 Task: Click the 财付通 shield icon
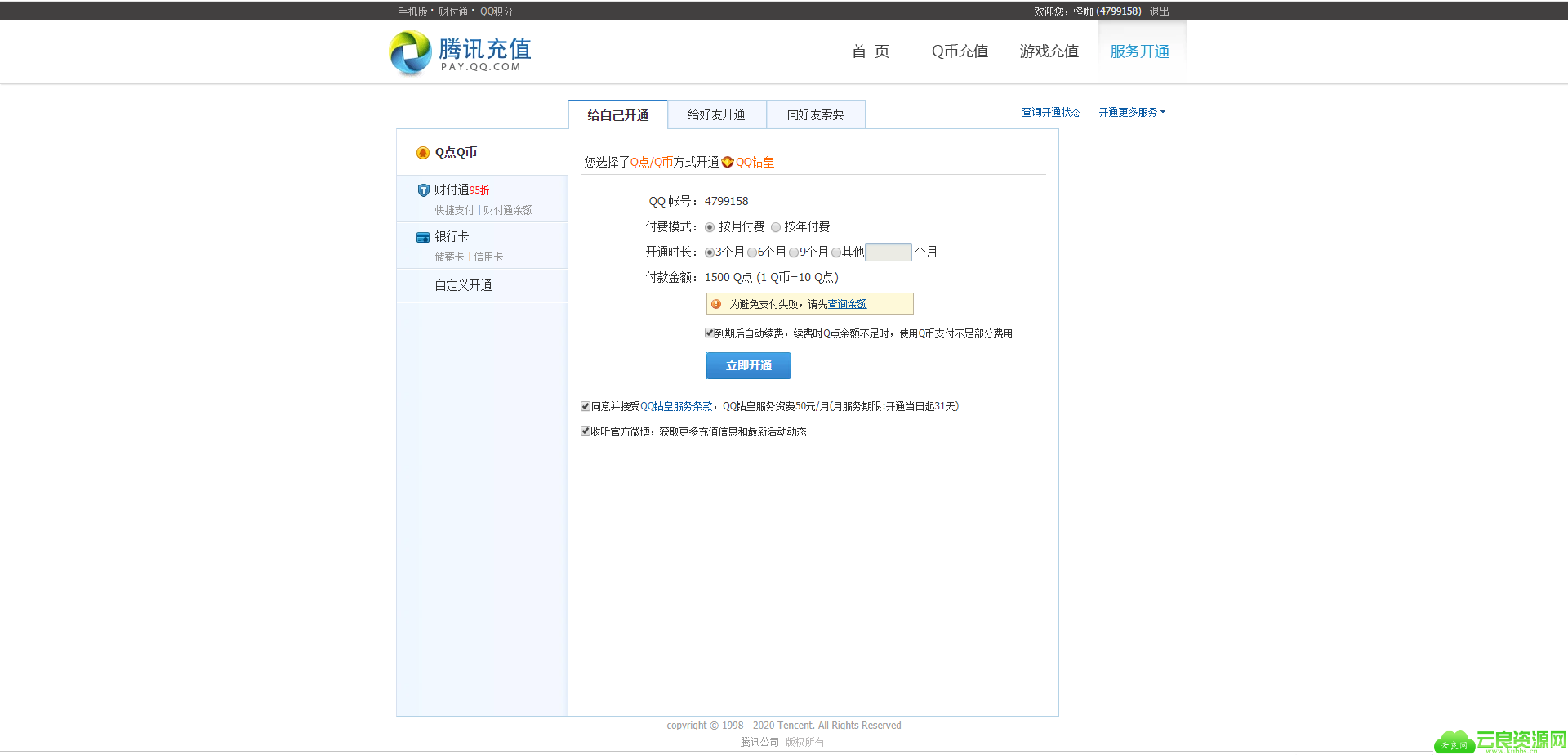pos(423,190)
